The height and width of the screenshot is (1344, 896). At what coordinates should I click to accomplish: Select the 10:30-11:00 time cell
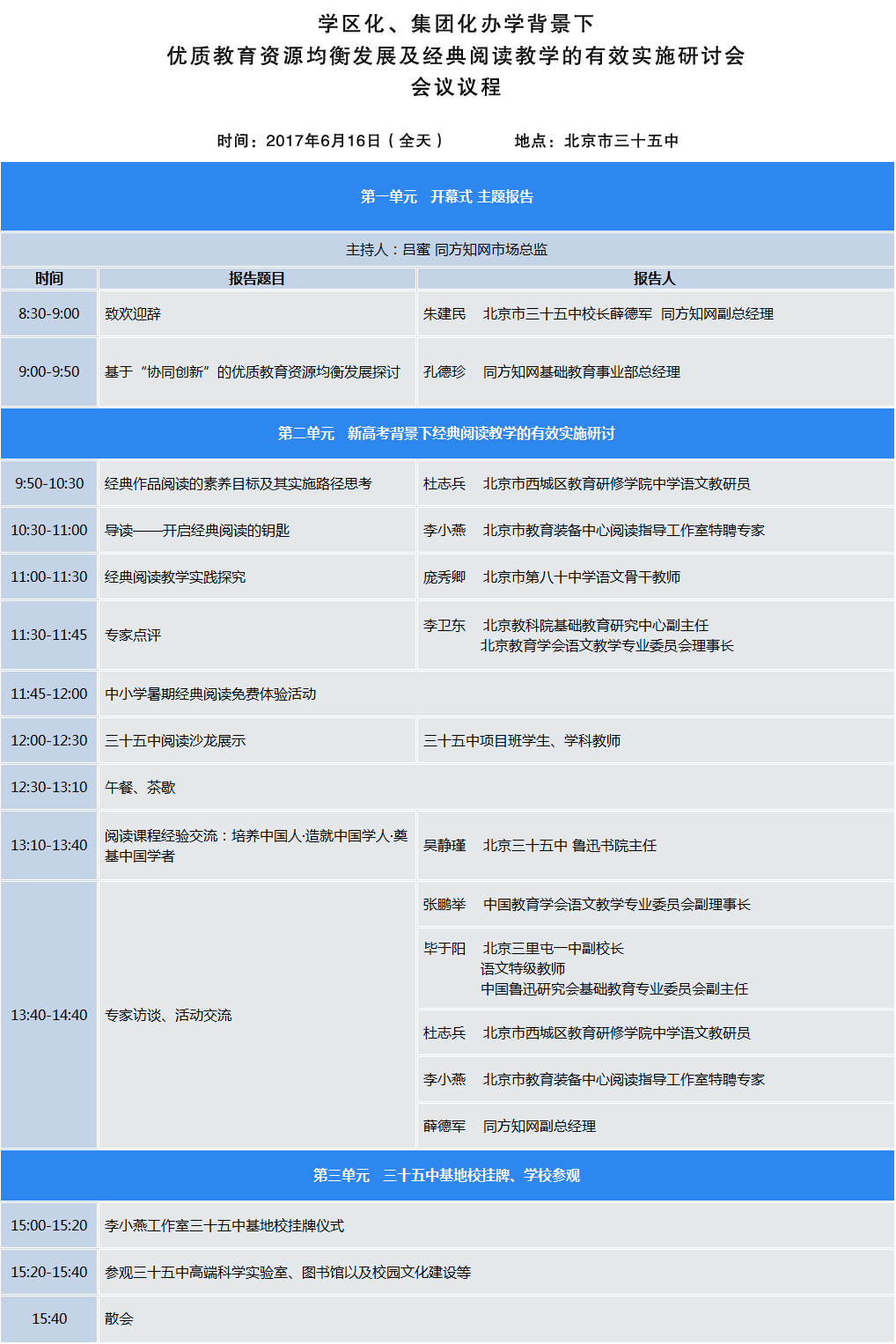tap(49, 530)
